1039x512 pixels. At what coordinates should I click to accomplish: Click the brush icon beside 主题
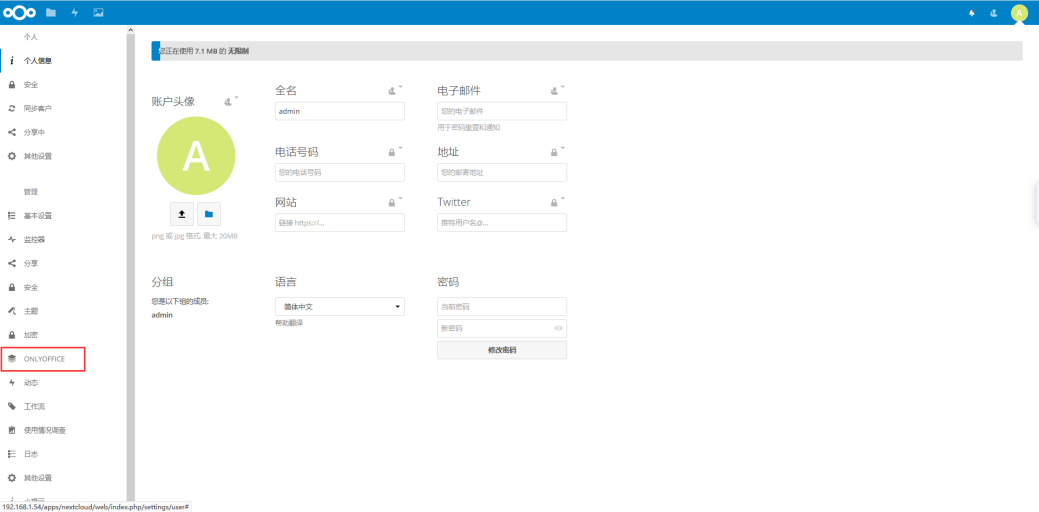point(11,311)
